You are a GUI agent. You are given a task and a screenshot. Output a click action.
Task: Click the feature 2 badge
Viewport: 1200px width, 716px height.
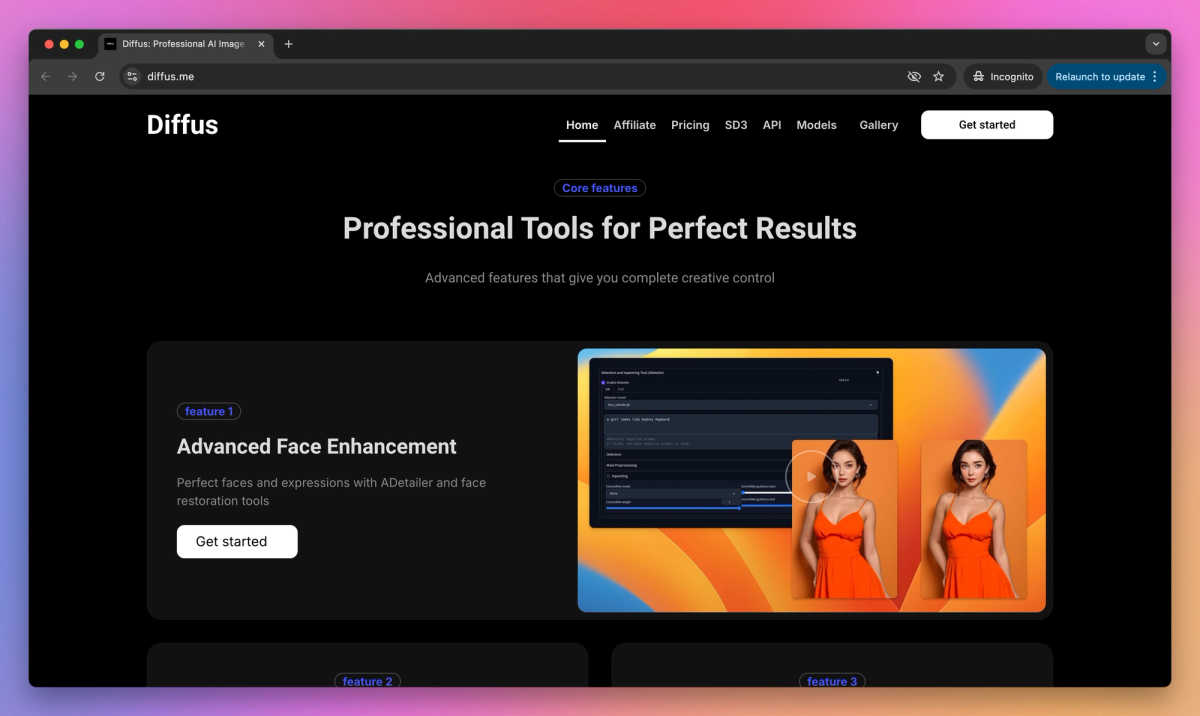[x=368, y=681]
